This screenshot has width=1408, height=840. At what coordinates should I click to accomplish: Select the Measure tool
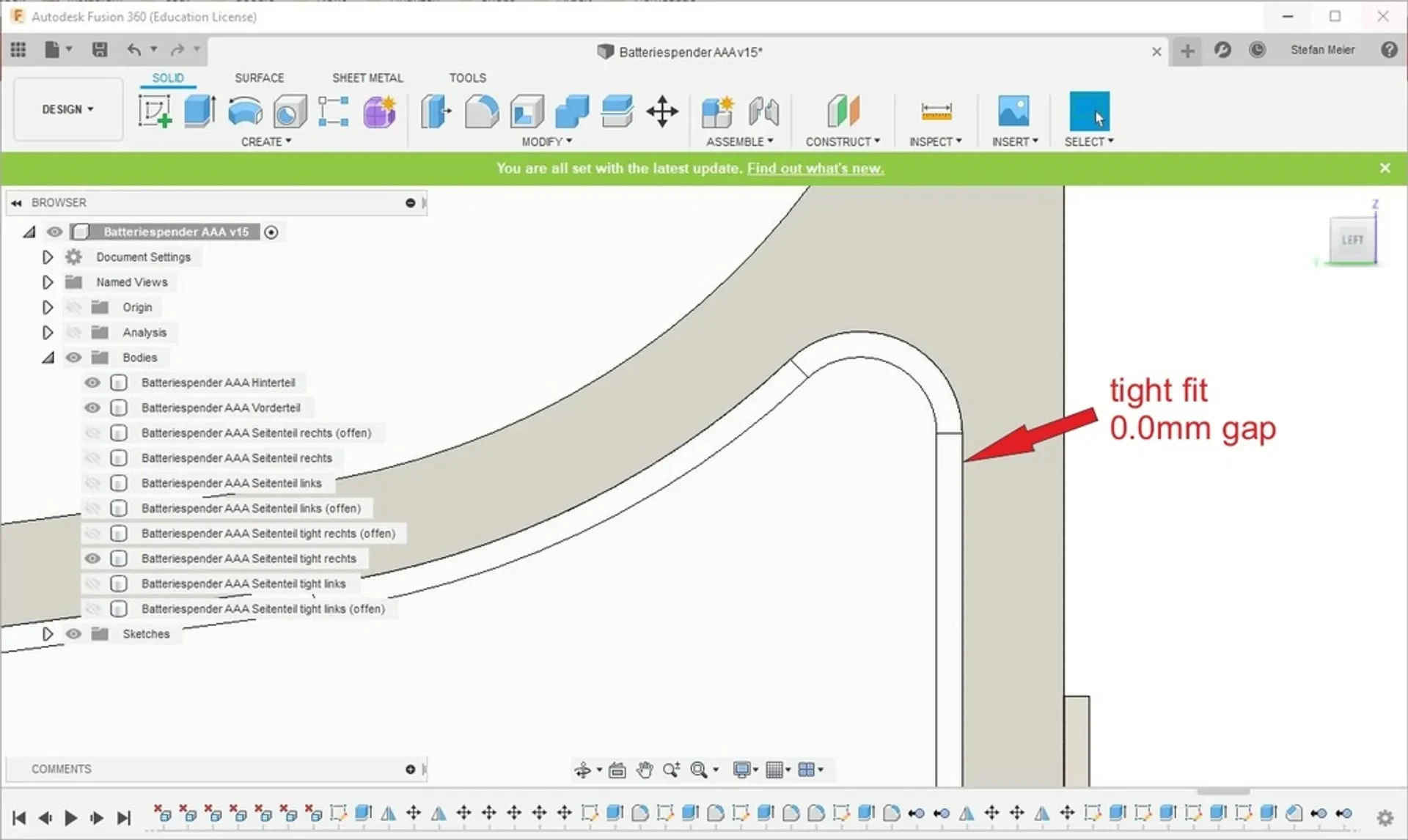click(x=936, y=111)
